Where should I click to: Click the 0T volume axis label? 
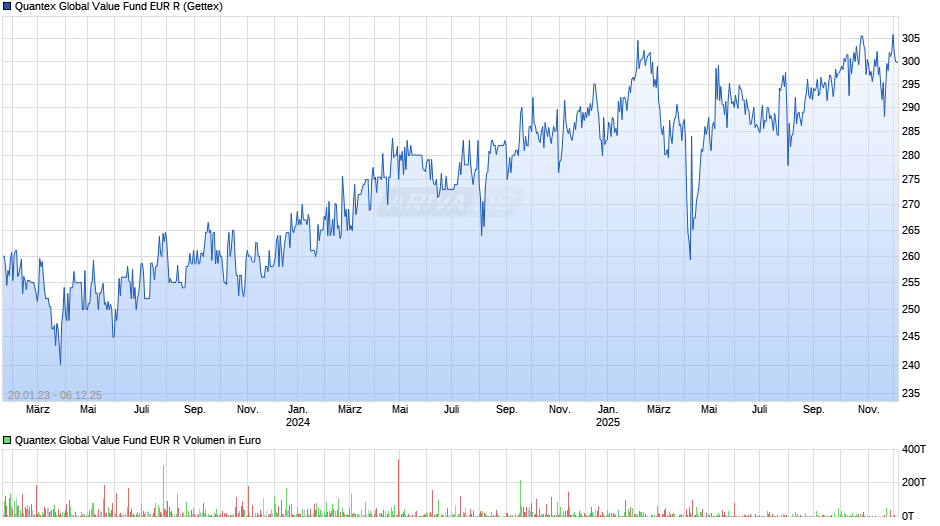coord(908,516)
